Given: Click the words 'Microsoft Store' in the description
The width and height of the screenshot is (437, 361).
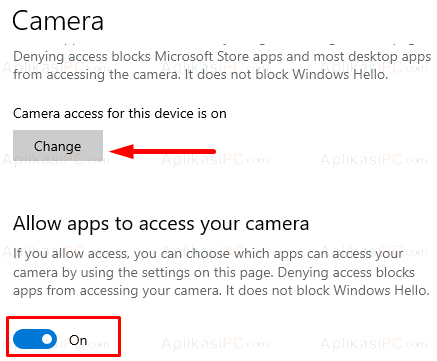Looking at the screenshot, I should tap(202, 56).
